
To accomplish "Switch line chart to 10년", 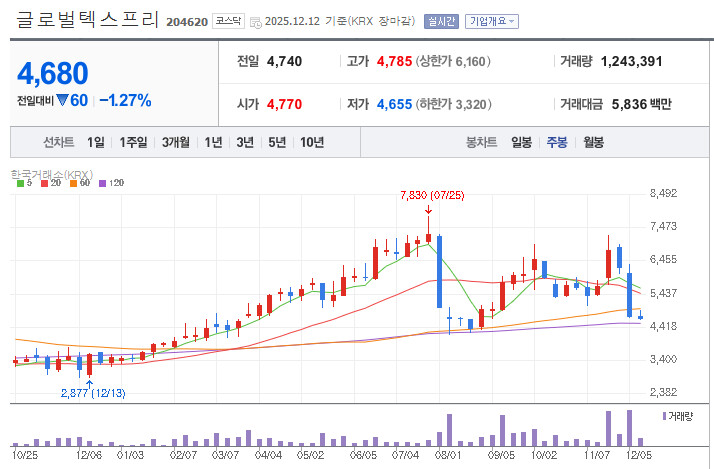I will click(x=312, y=143).
